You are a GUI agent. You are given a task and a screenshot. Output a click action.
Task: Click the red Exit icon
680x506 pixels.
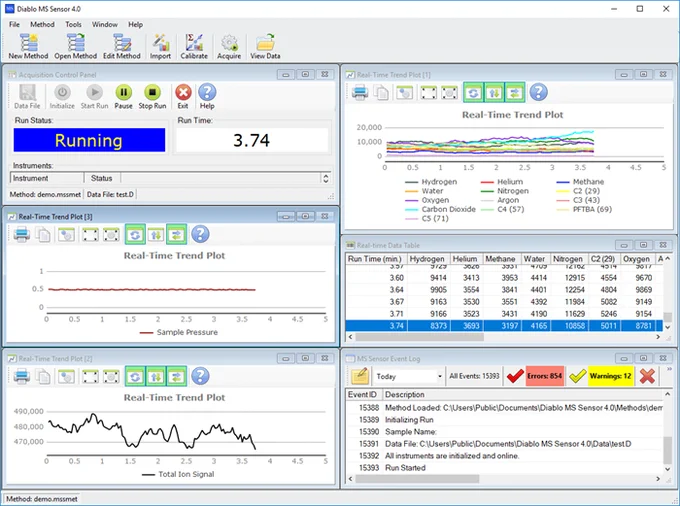[183, 96]
